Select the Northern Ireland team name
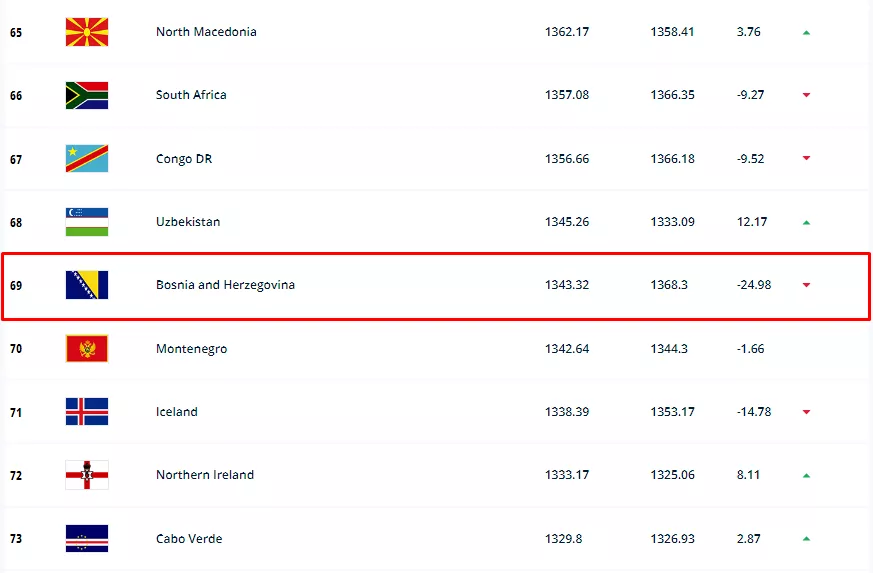 pyautogui.click(x=205, y=475)
